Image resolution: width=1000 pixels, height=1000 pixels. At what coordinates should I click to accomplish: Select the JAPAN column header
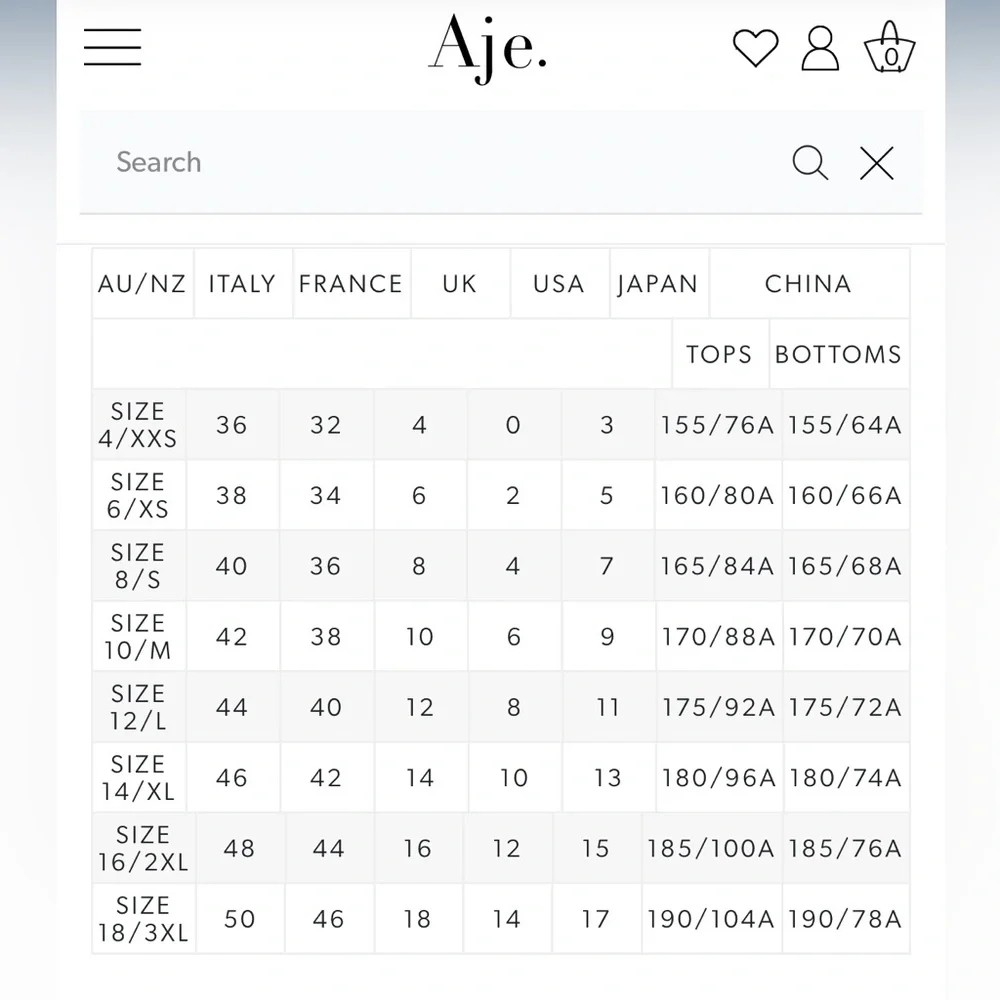(x=659, y=283)
